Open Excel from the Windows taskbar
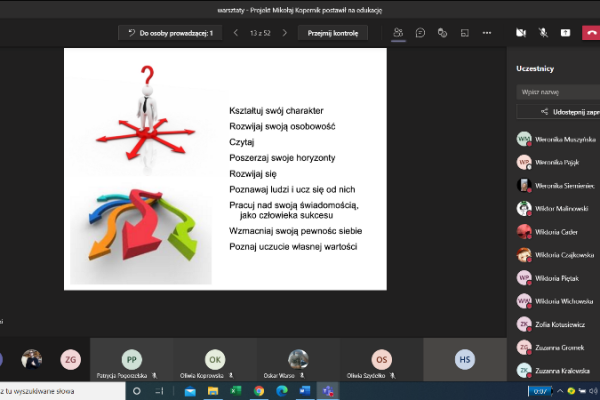This screenshot has width=600, height=400. (x=236, y=391)
